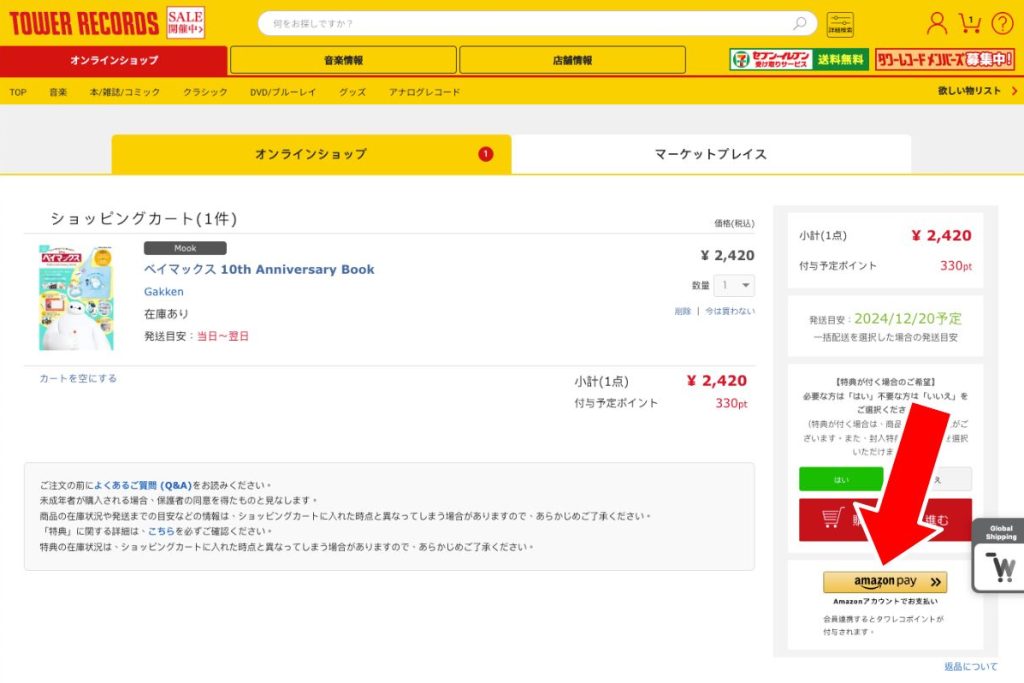Click the help question mark icon
Screen dimensions: 1024x683
[1002, 23]
